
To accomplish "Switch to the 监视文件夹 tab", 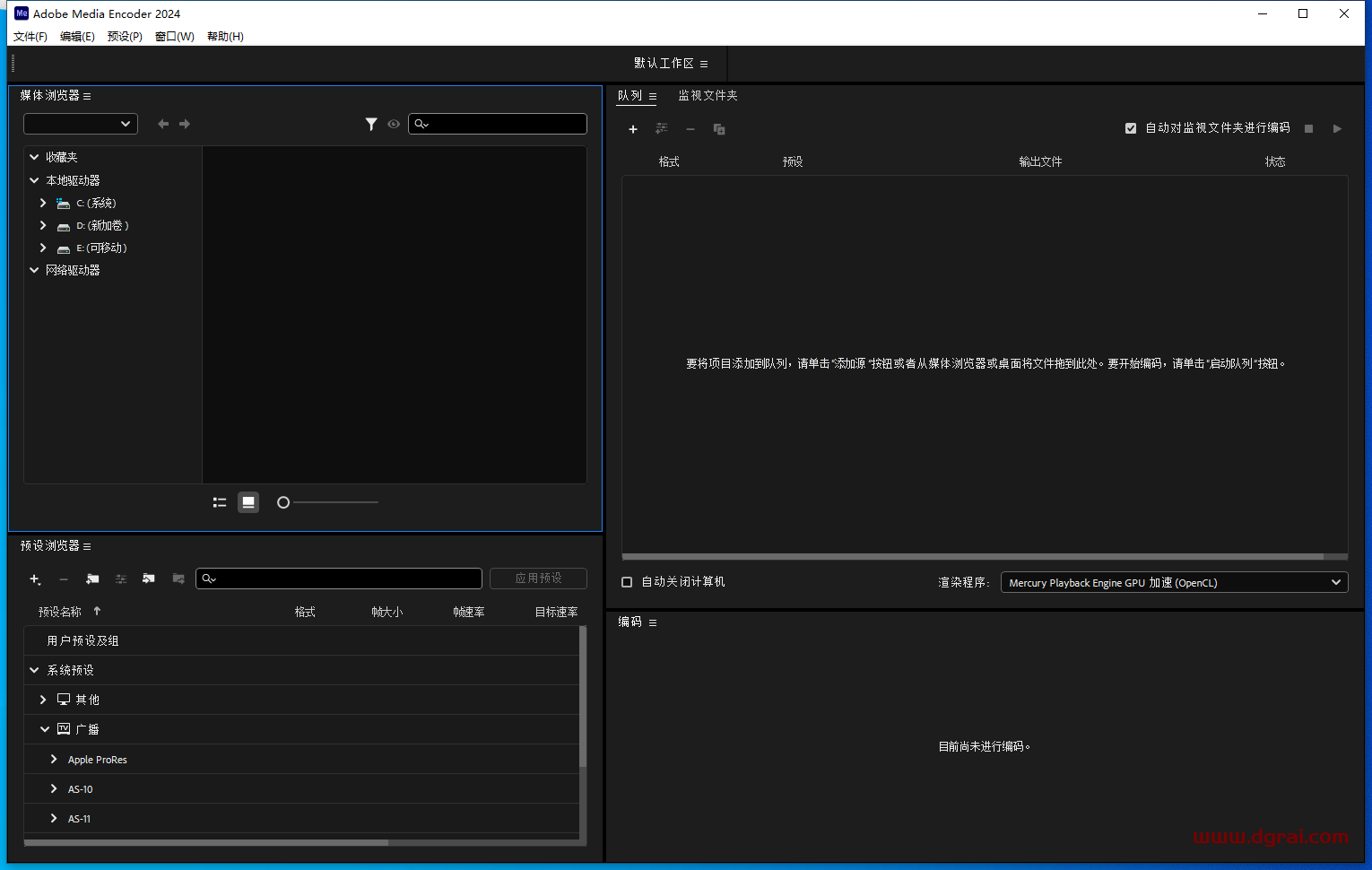I will pyautogui.click(x=708, y=96).
